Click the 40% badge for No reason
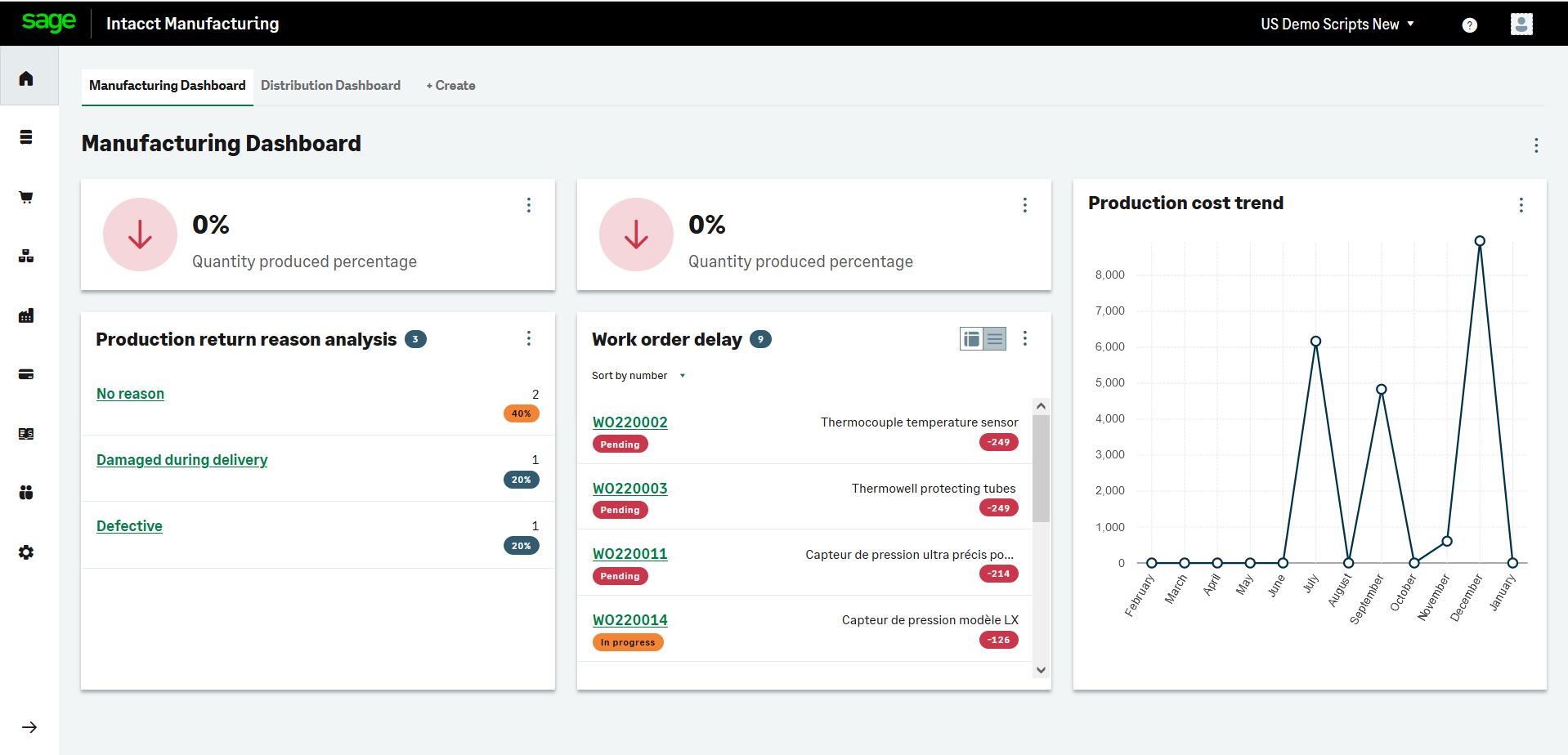Screen dimensions: 1568x755 click(x=521, y=413)
